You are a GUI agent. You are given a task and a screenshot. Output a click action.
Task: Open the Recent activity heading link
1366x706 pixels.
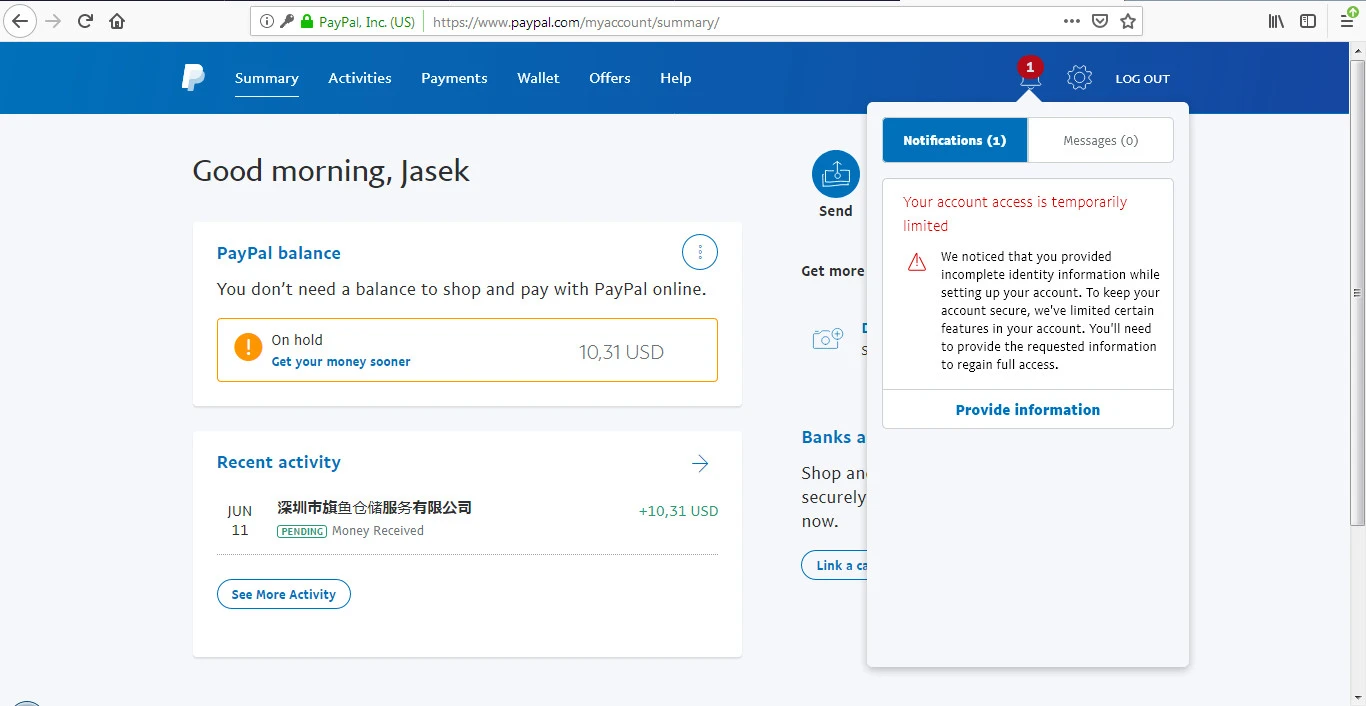[x=279, y=462]
